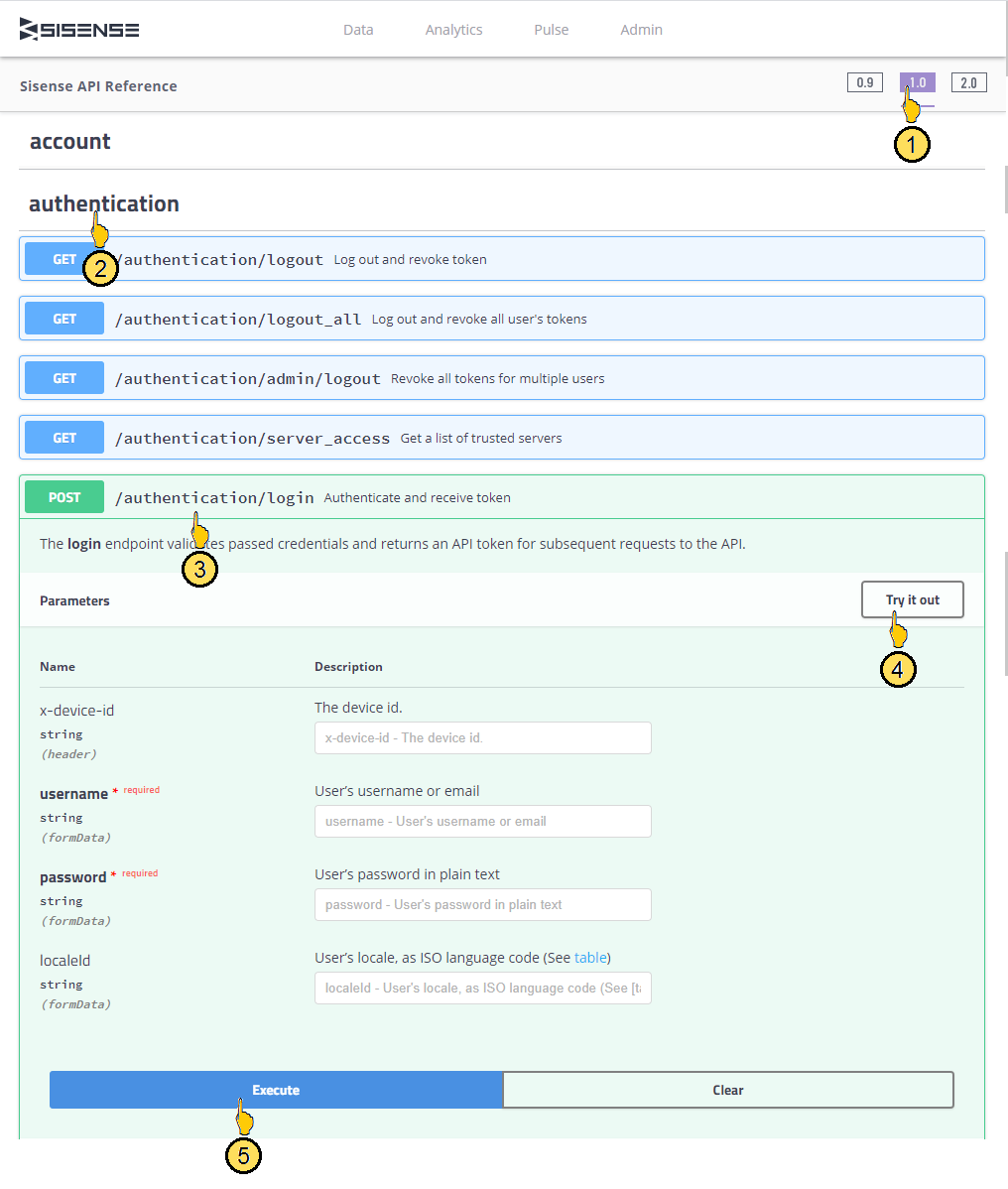Click the localeId parameter name

click(64, 961)
